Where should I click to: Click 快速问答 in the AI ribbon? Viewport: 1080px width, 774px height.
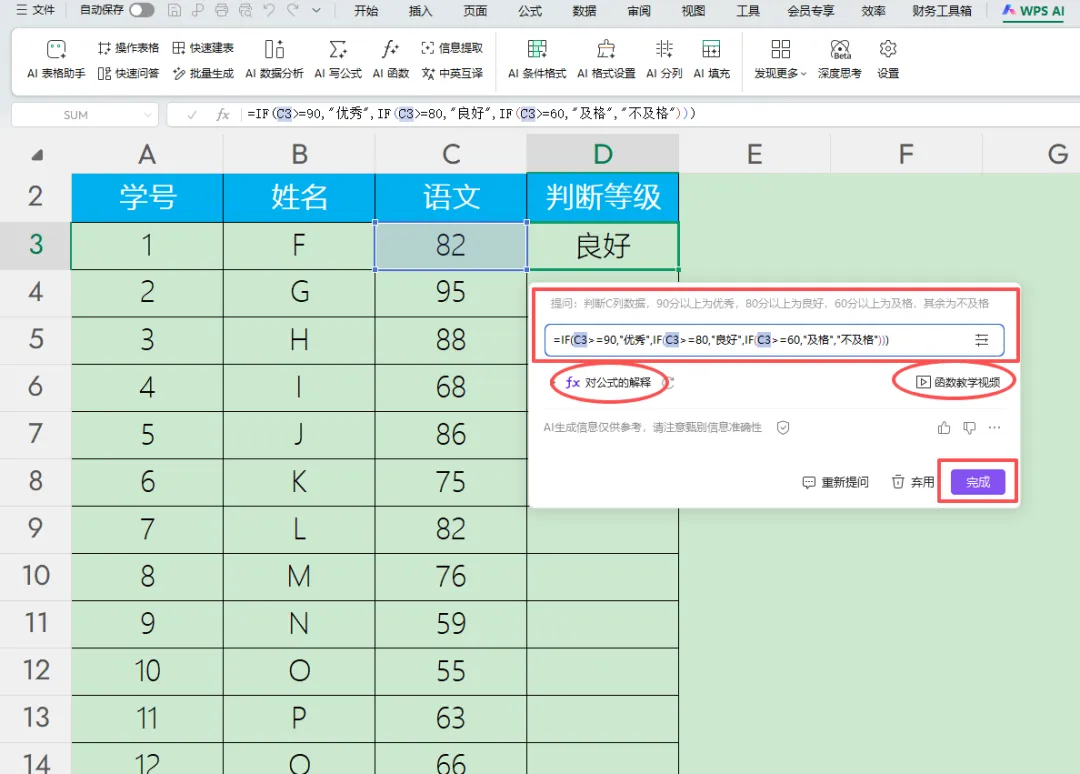128,73
